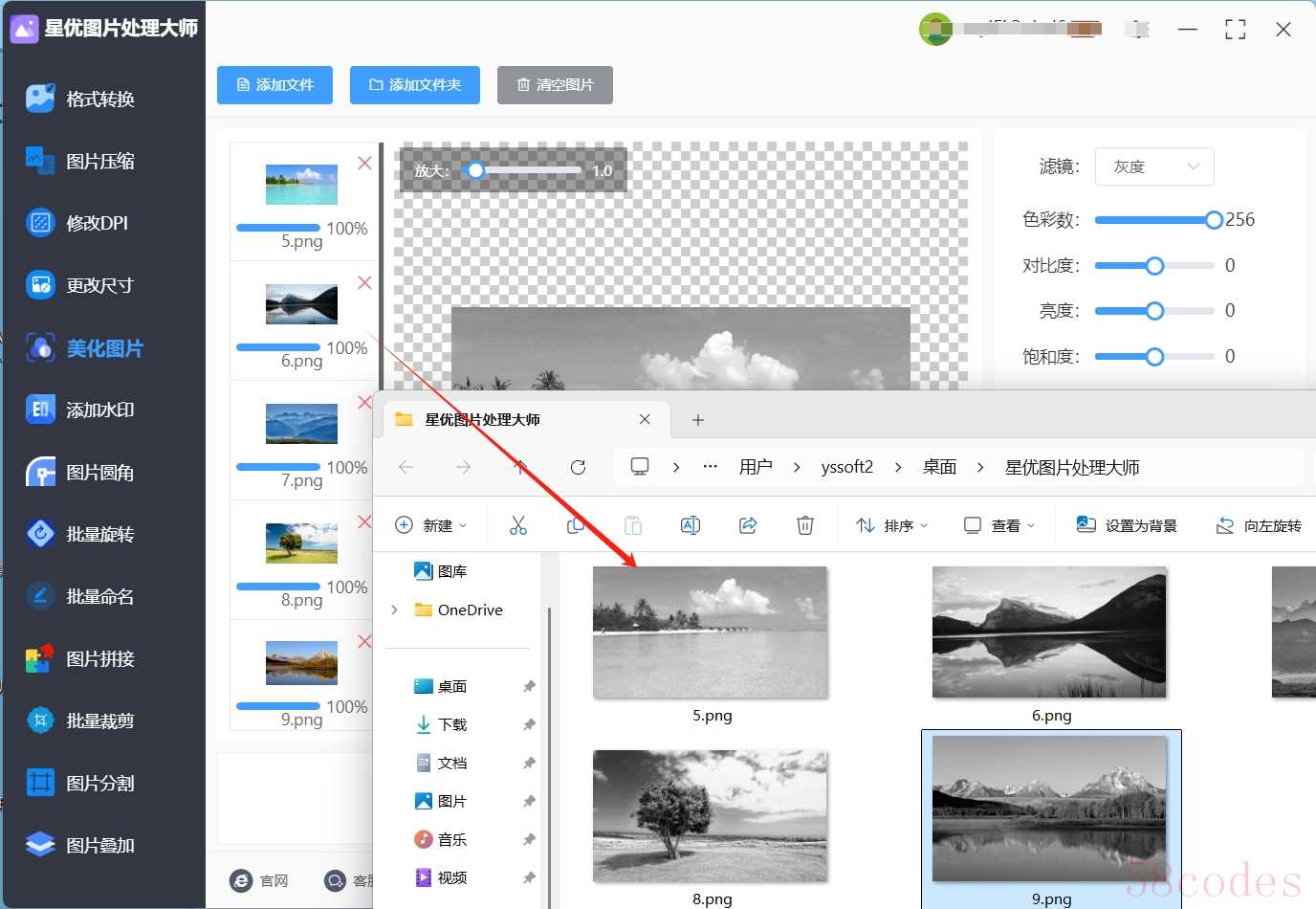1316x909 pixels.
Task: Open the 排序 sort dropdown
Action: pyautogui.click(x=891, y=525)
